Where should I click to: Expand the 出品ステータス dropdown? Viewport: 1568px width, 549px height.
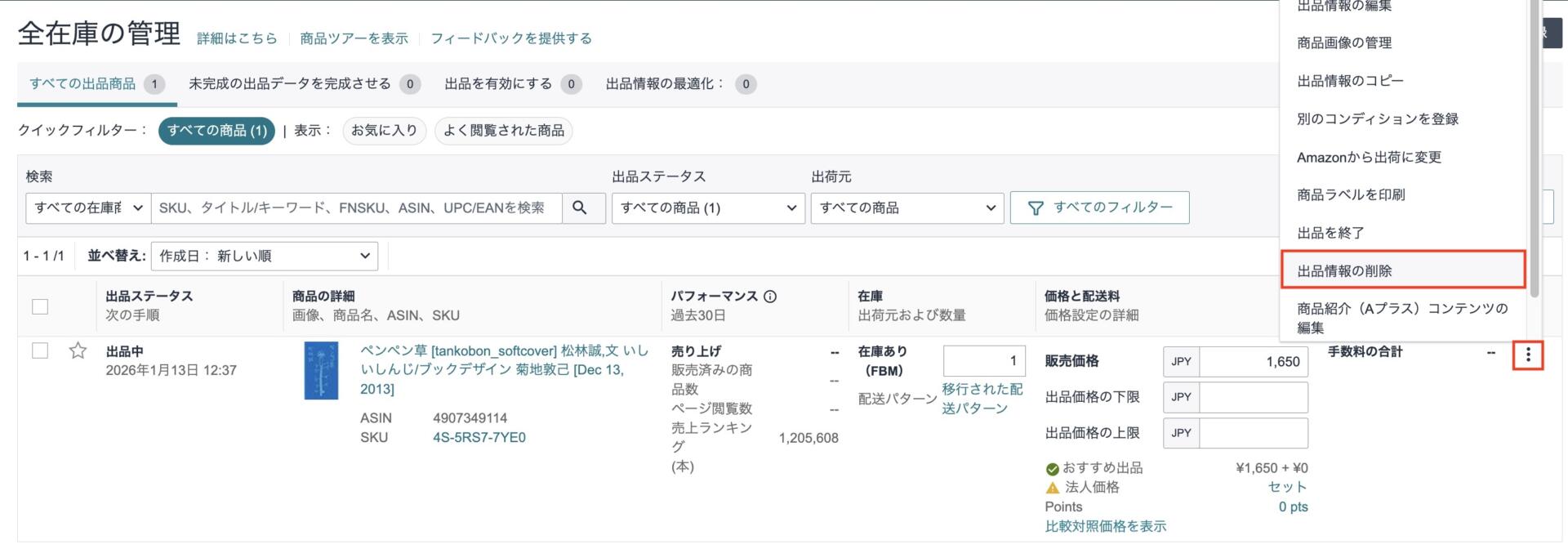point(708,208)
